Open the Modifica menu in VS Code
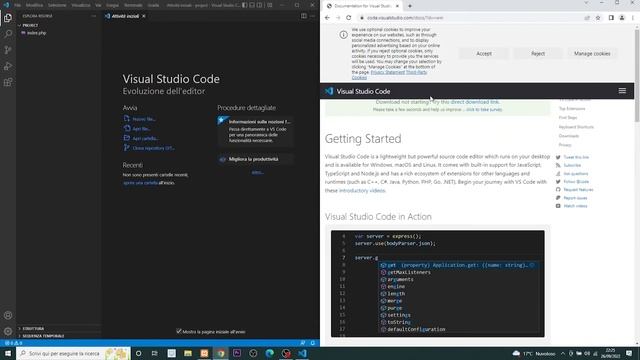The image size is (640, 360). tap(34, 5)
